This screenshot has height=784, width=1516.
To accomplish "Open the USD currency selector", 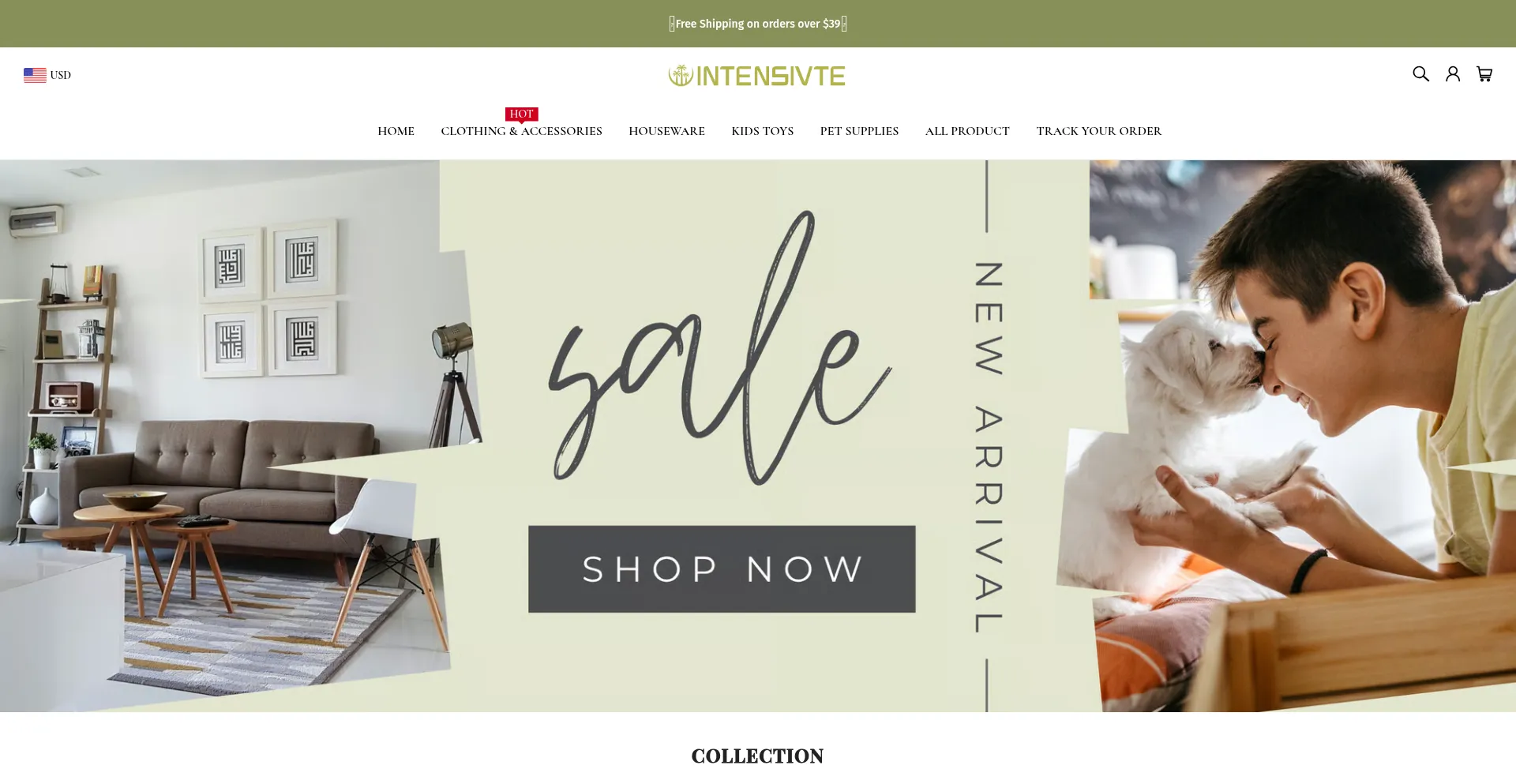I will [47, 75].
